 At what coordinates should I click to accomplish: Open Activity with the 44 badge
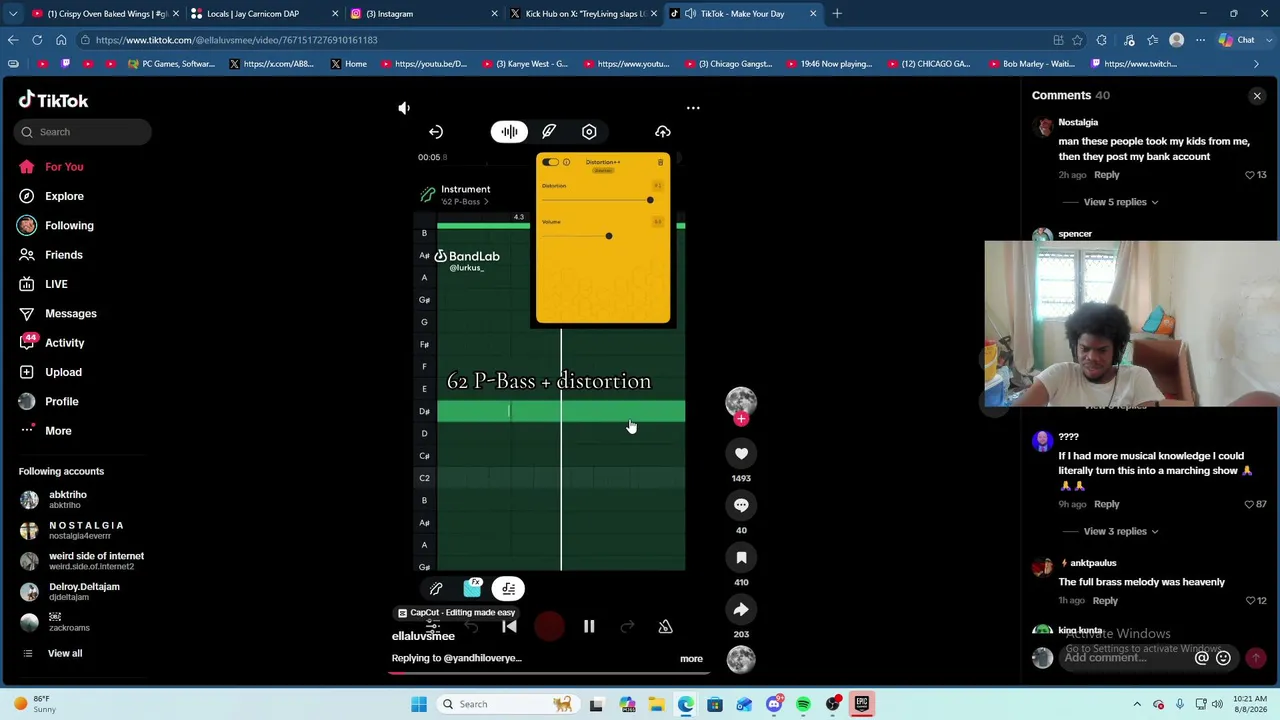64,343
